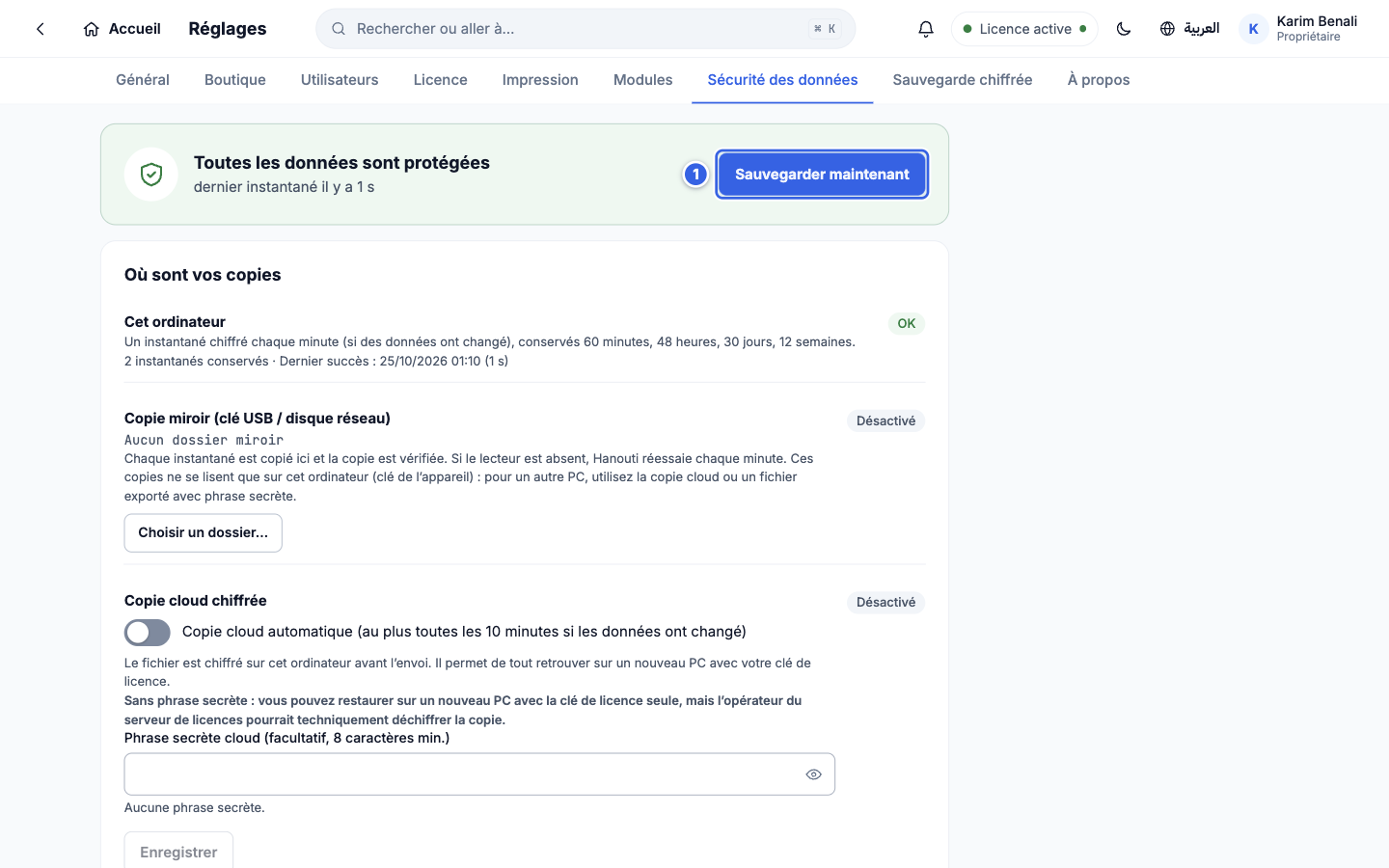Click the Propriétaire role label
Image resolution: width=1389 pixels, height=868 pixels.
point(1308,37)
